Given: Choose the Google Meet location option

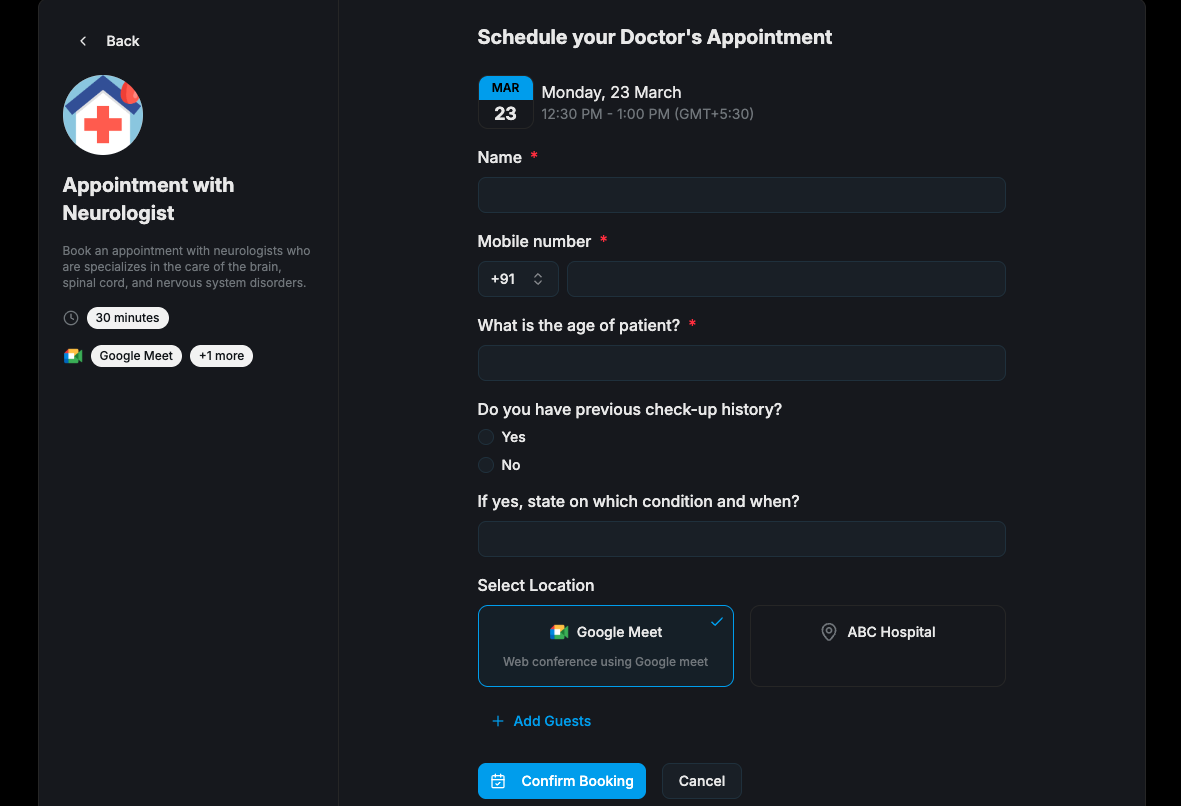Looking at the screenshot, I should (605, 646).
